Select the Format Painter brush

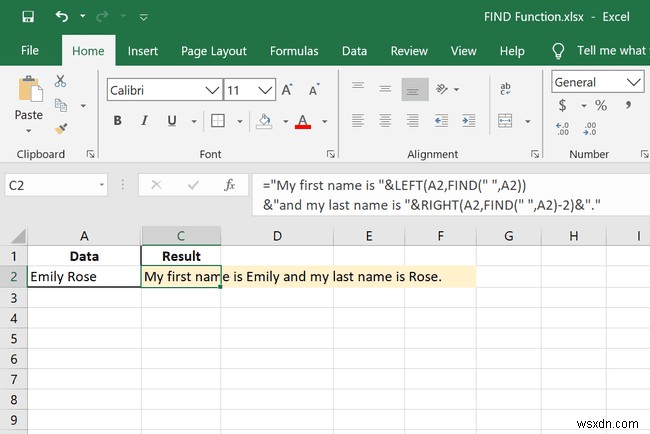coord(61,128)
